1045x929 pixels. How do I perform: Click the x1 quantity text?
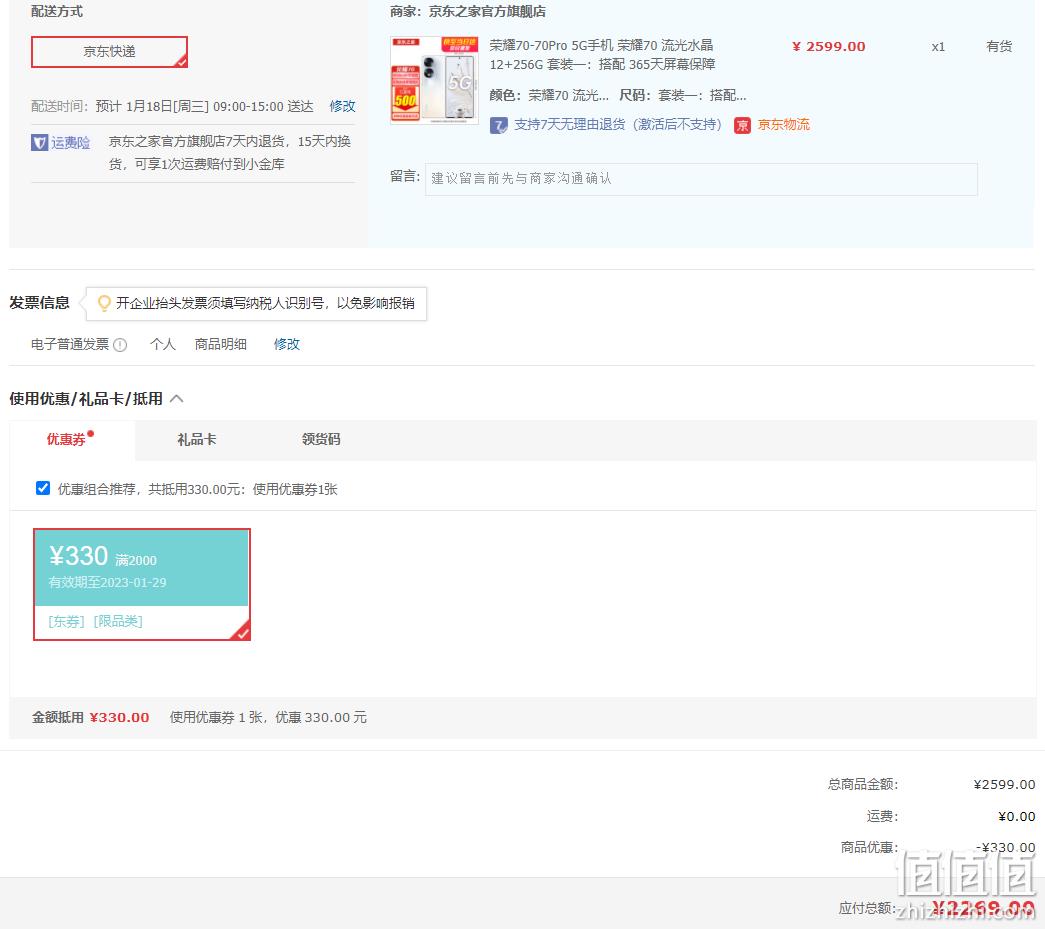[938, 47]
